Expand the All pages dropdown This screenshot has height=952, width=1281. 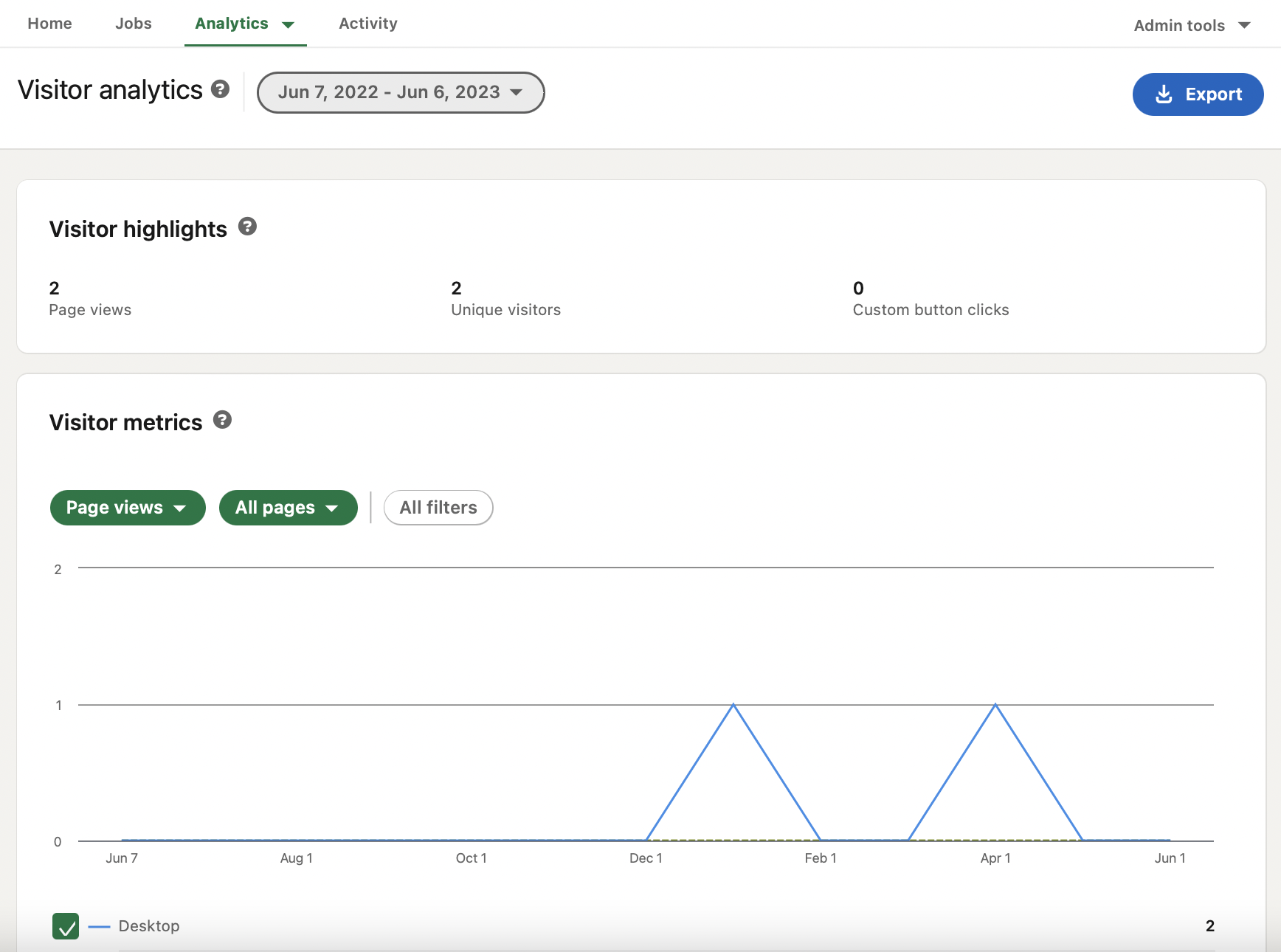tap(288, 508)
